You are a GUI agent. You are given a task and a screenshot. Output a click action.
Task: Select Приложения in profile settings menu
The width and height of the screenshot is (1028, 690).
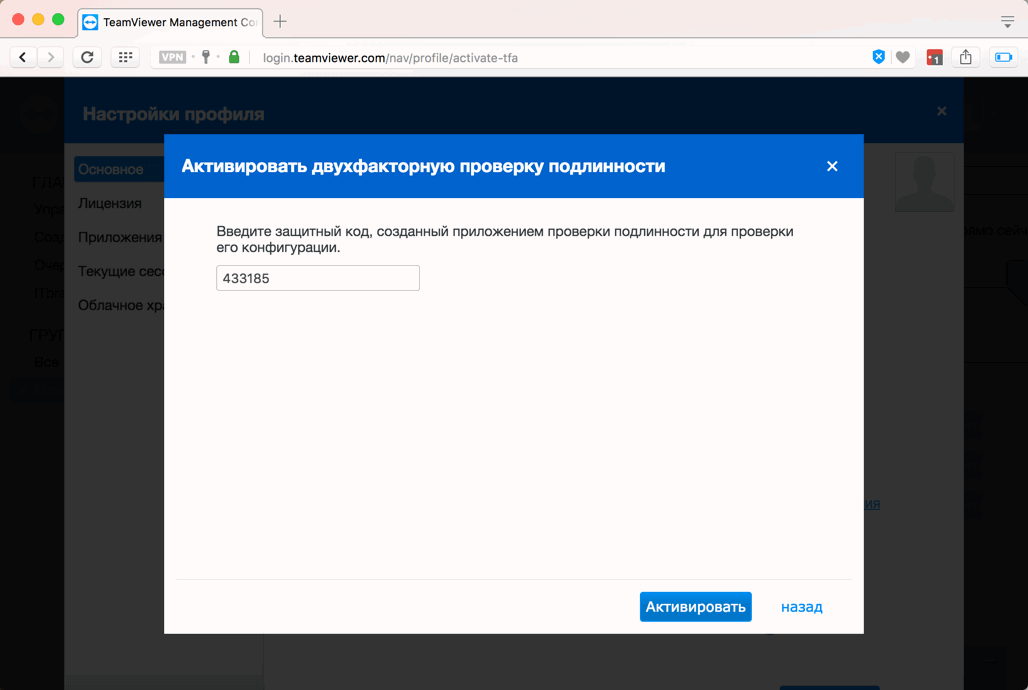[120, 237]
